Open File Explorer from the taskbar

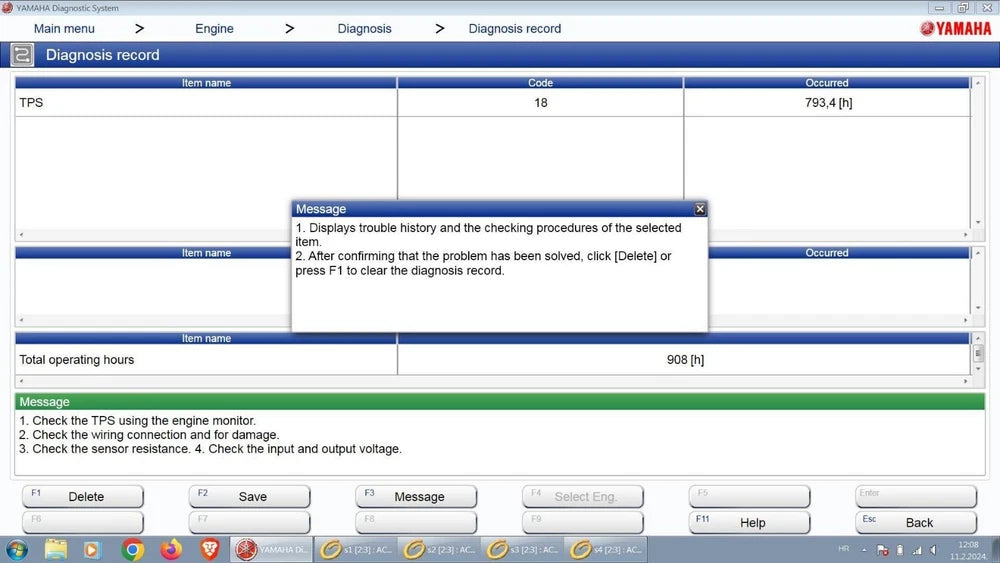pyautogui.click(x=56, y=549)
